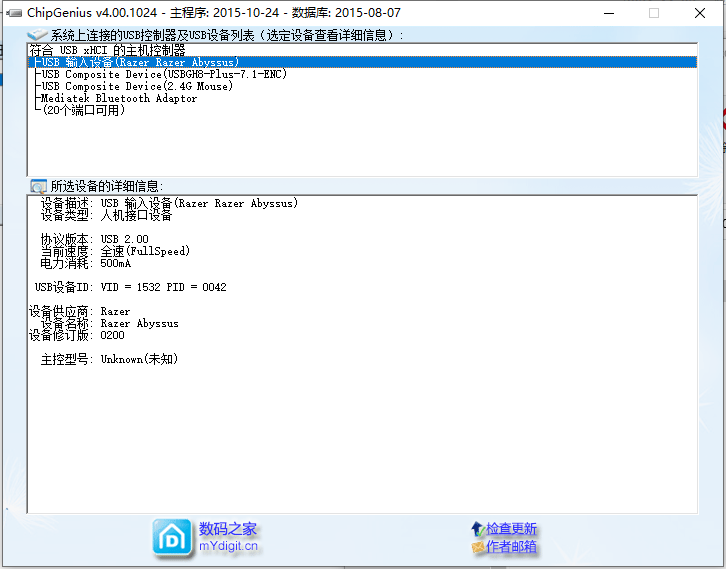726x569 pixels.
Task: Open the 数码之家 link
Action: (227, 529)
